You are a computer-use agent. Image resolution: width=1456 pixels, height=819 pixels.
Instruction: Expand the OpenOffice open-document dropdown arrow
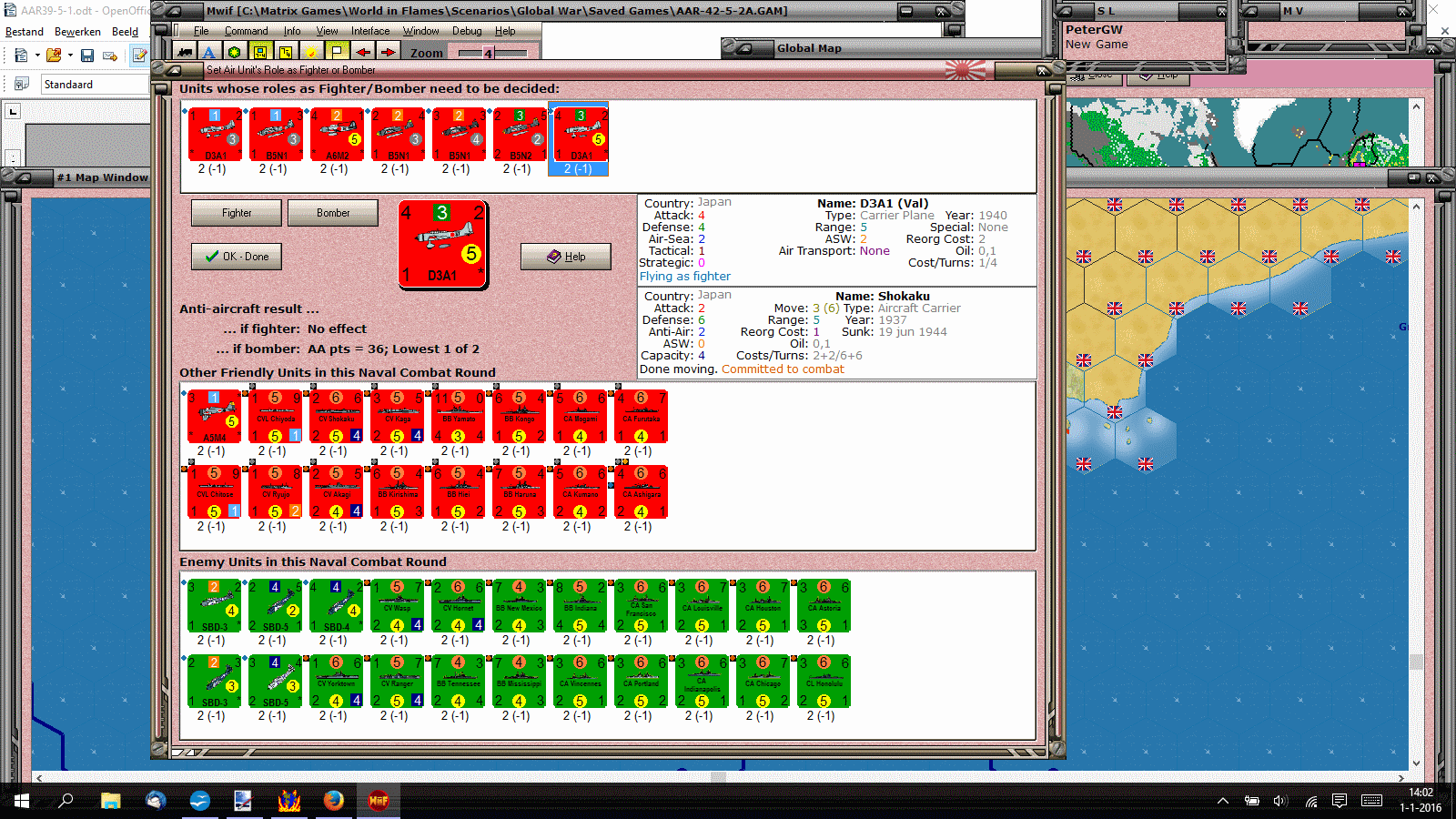(70, 56)
